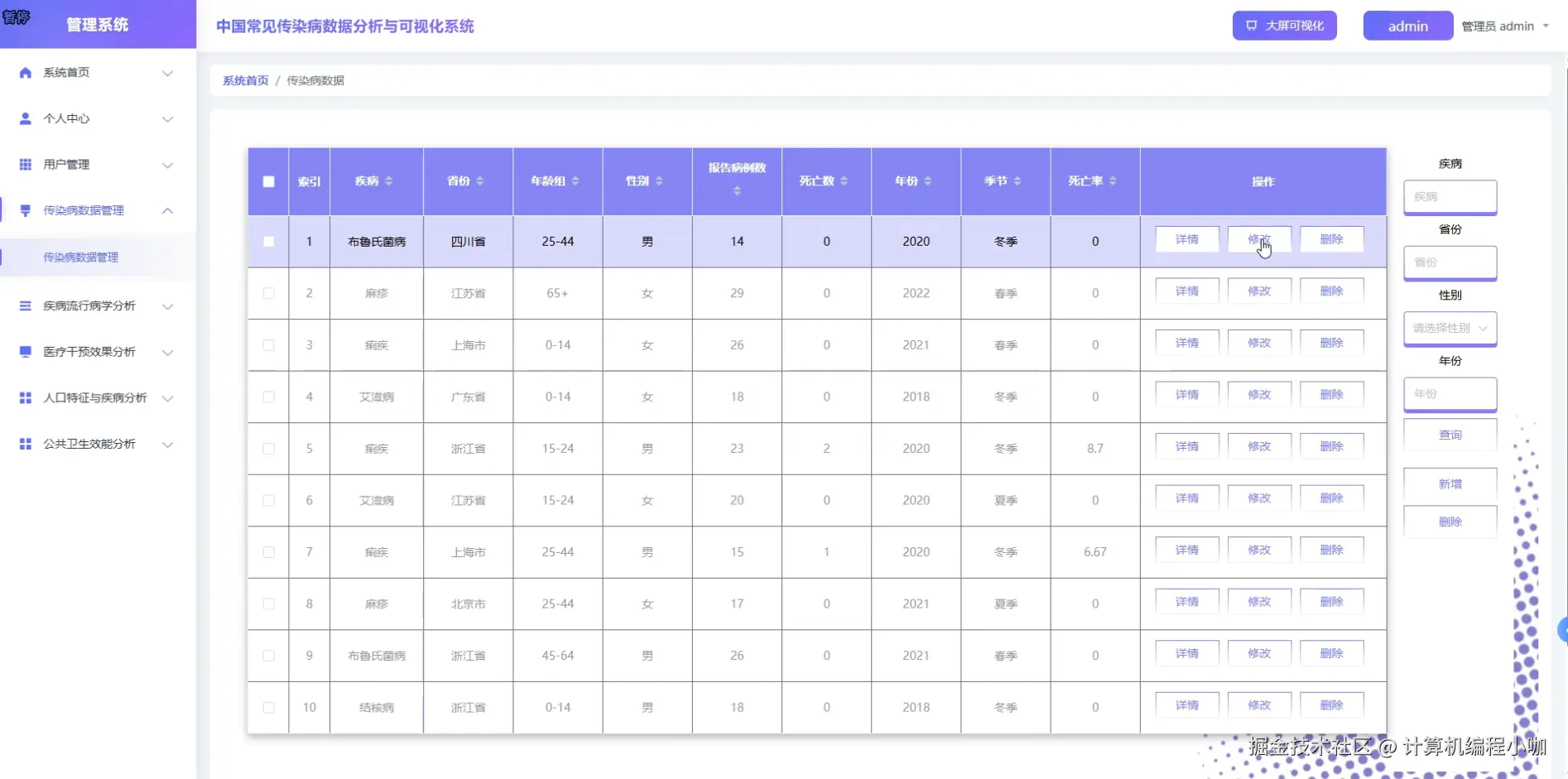Focus the 省份 filter input field
1568x779 pixels.
(1450, 262)
